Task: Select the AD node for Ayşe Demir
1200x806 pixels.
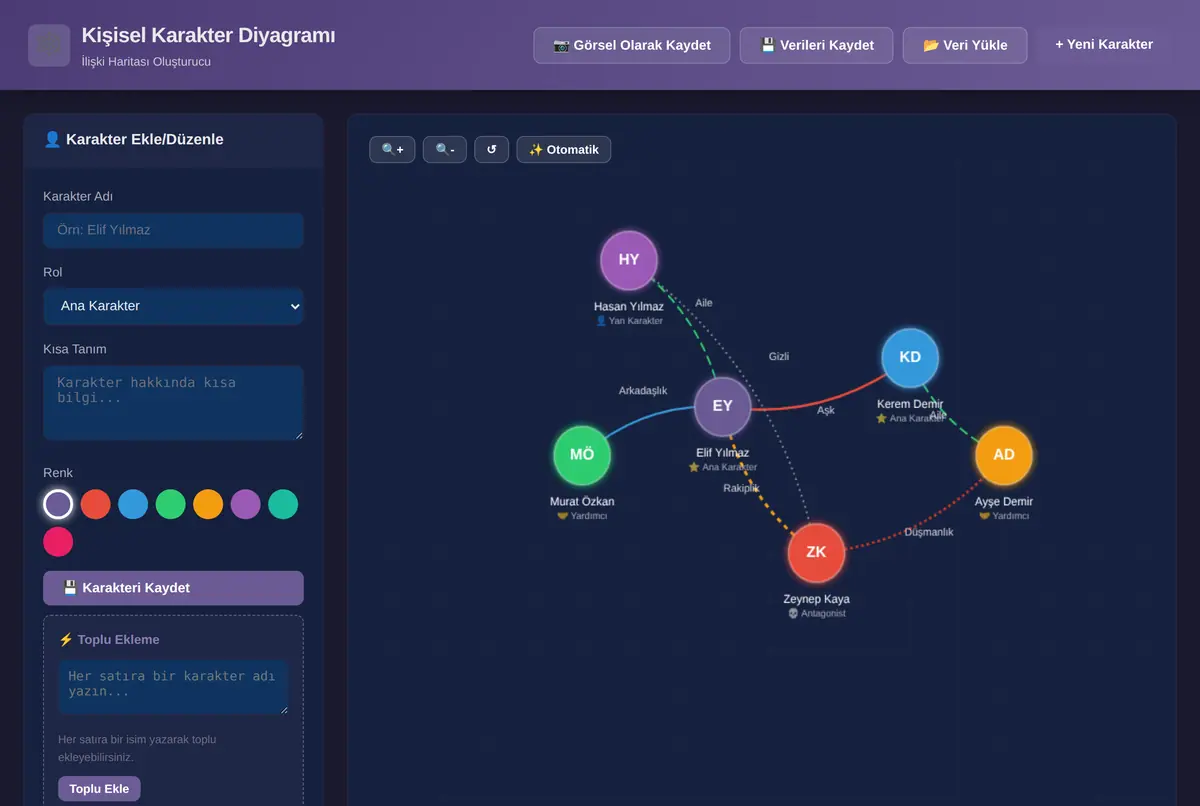Action: [1004, 455]
